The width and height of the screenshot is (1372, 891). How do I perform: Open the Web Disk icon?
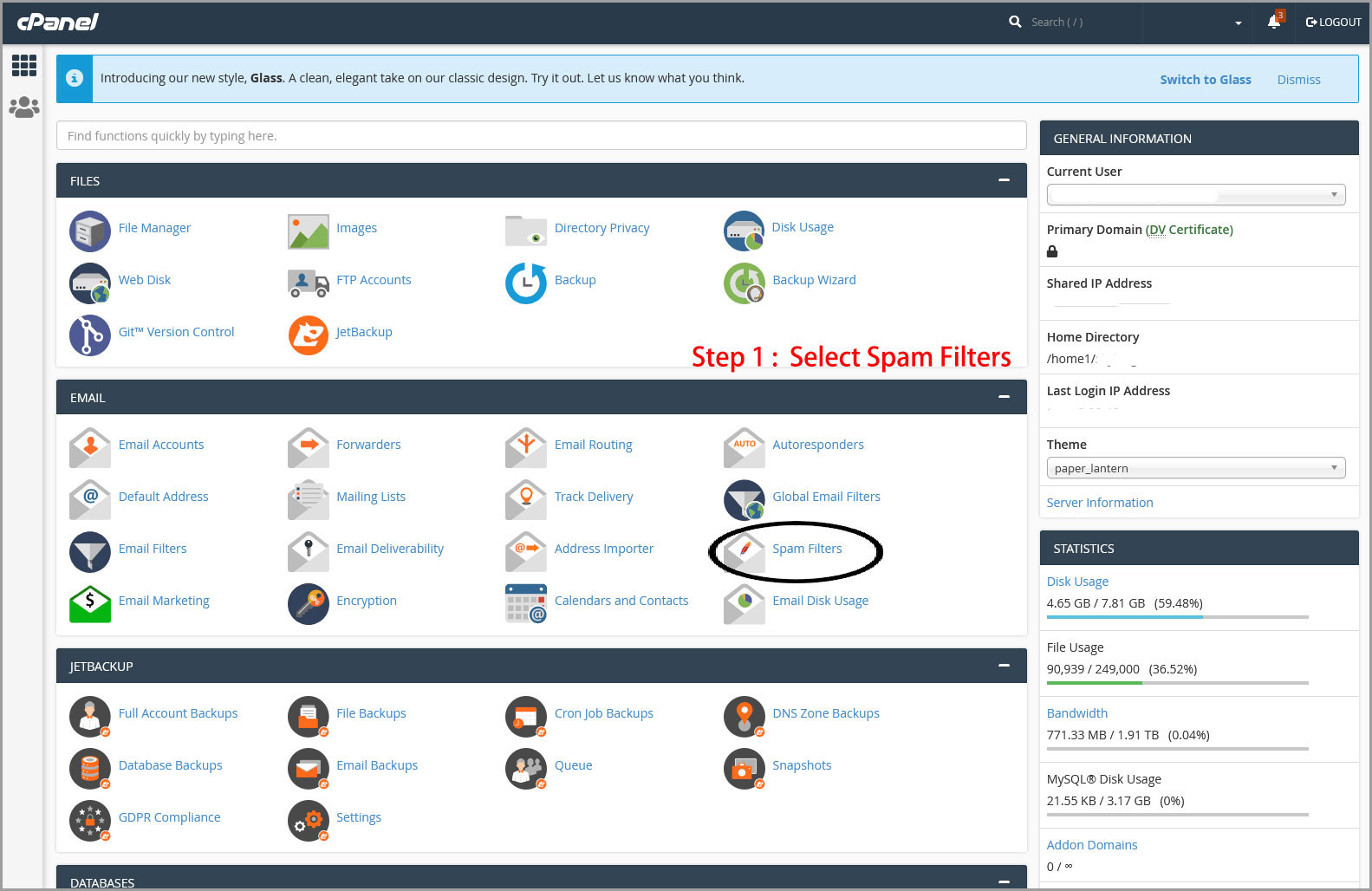click(x=90, y=283)
